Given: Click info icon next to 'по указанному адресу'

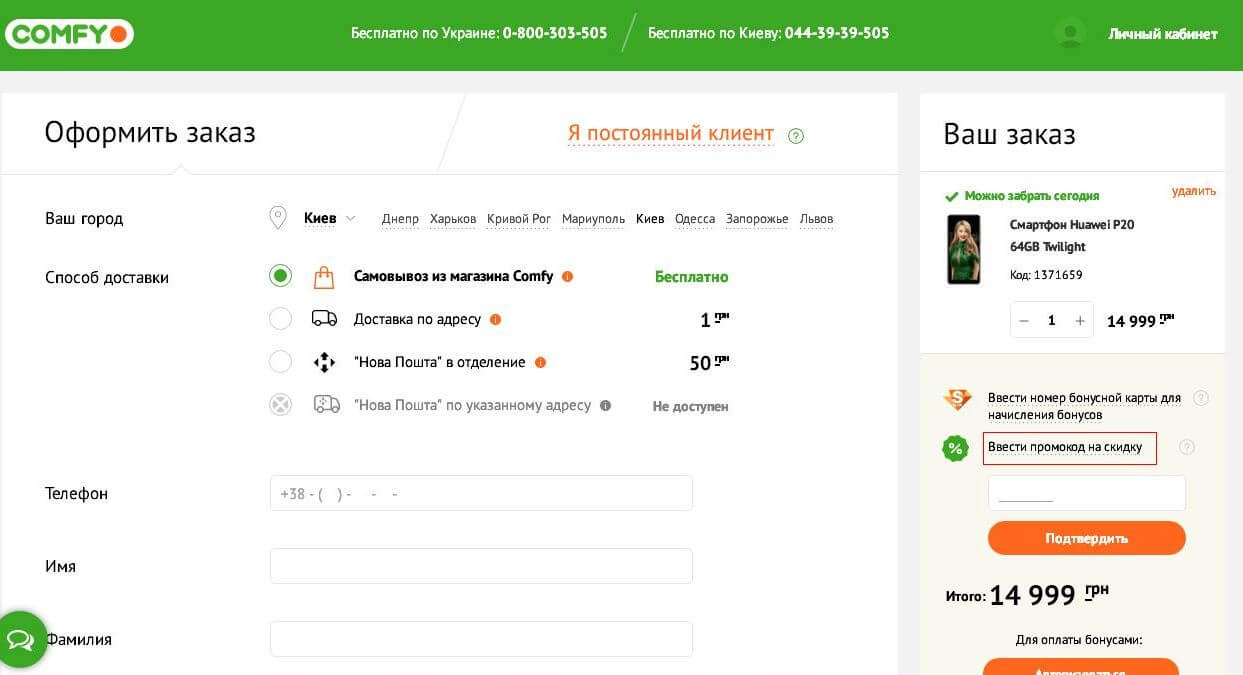Looking at the screenshot, I should 605,406.
